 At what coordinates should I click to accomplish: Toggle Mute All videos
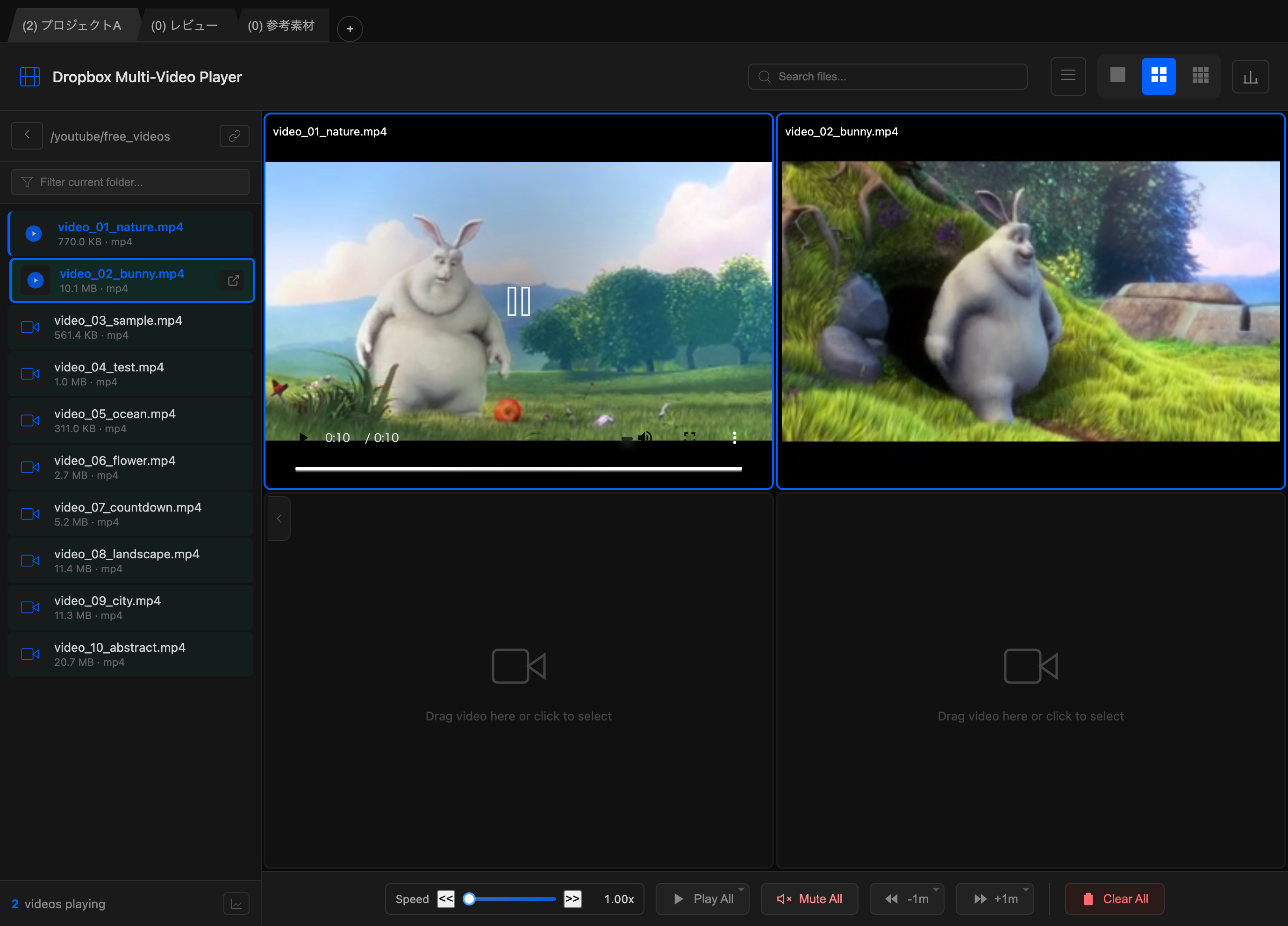pos(809,899)
